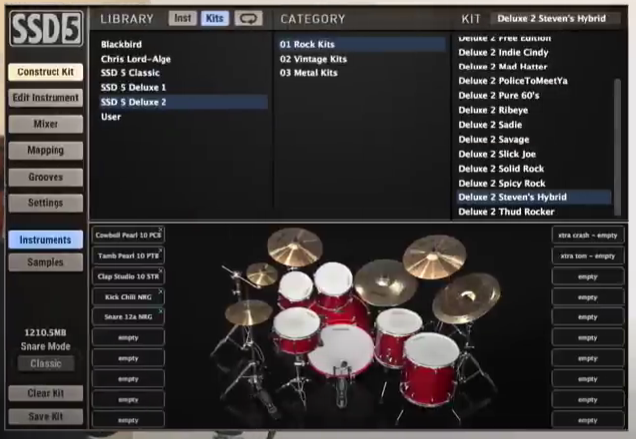Image resolution: width=636 pixels, height=439 pixels.
Task: Load the Deluxe 2 PoliceToMeetYa kit
Action: [534, 81]
